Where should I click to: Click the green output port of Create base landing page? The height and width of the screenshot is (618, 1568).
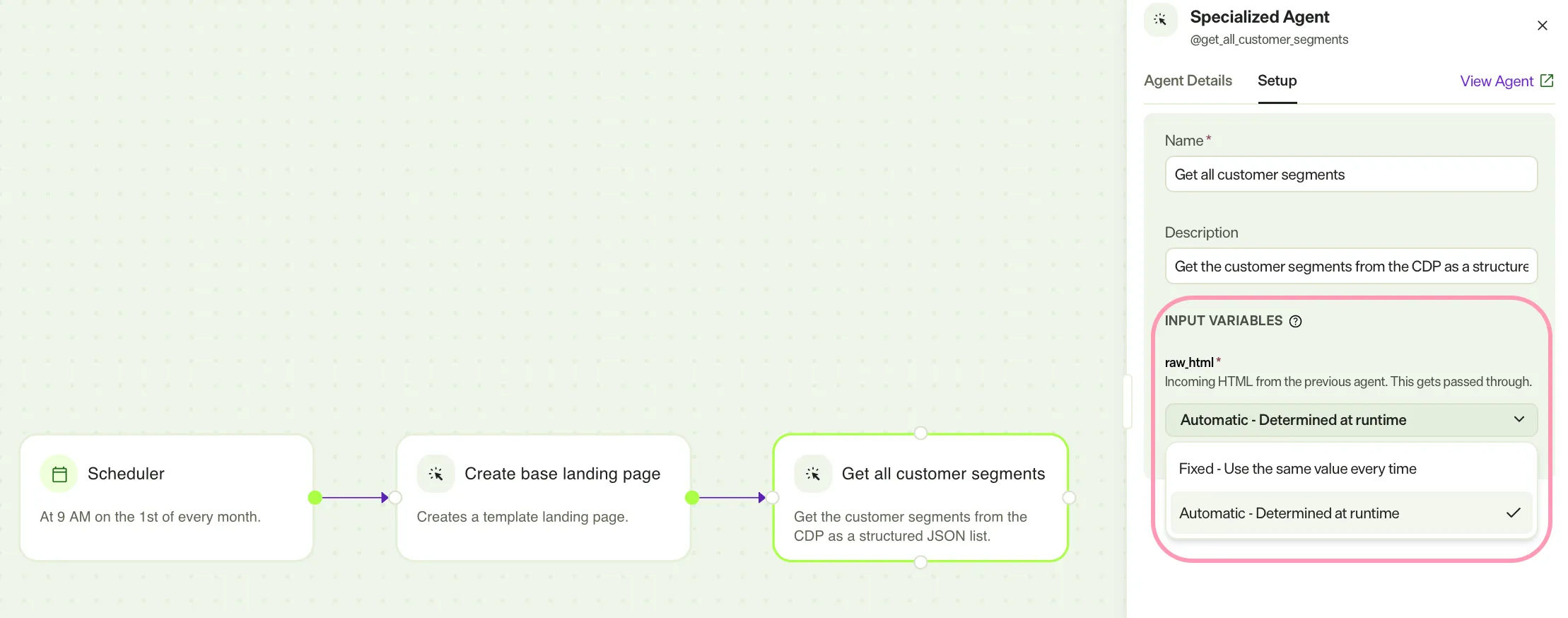click(692, 498)
